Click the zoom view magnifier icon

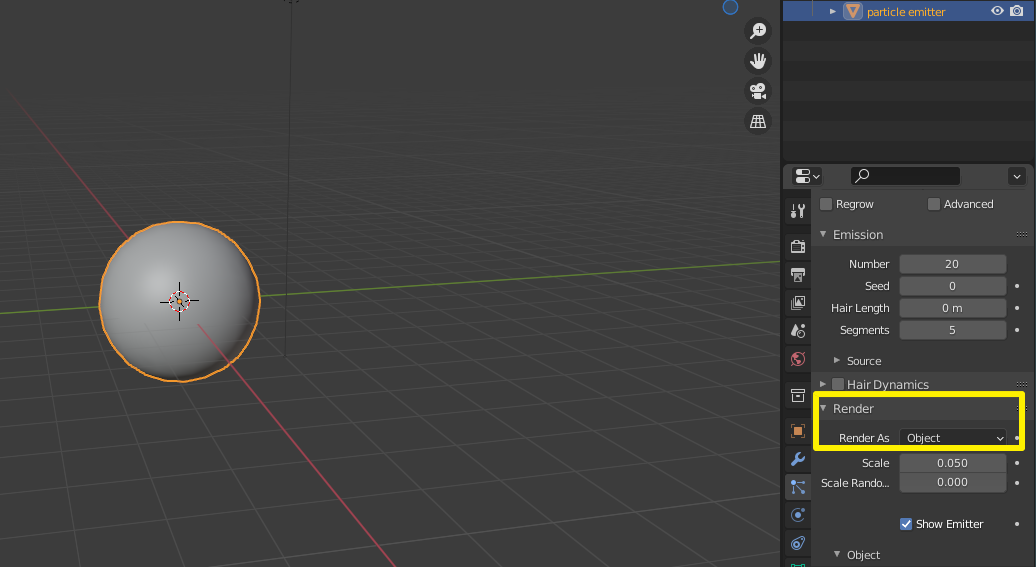pyautogui.click(x=758, y=30)
